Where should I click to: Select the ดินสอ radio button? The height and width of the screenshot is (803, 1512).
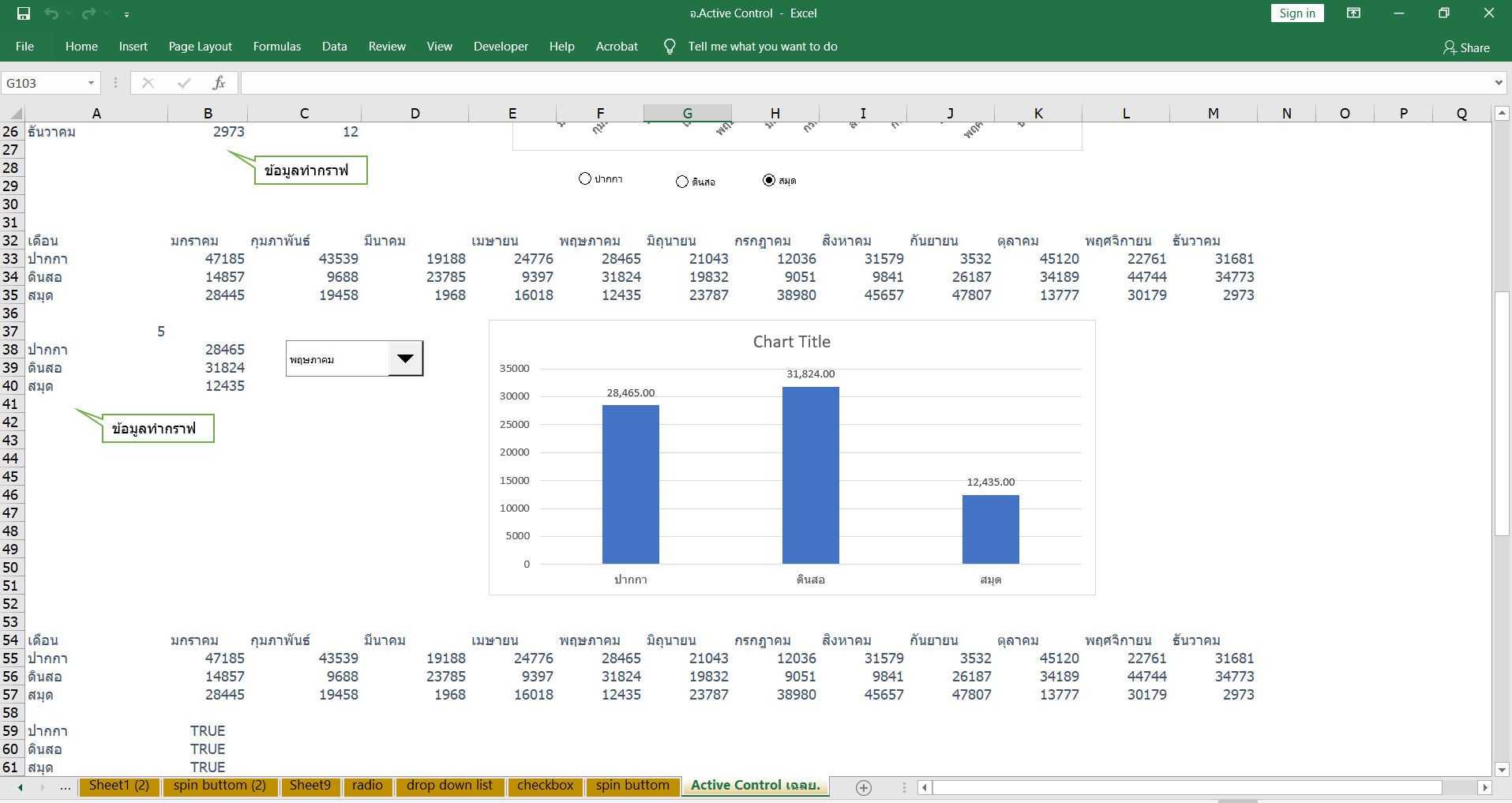click(682, 182)
